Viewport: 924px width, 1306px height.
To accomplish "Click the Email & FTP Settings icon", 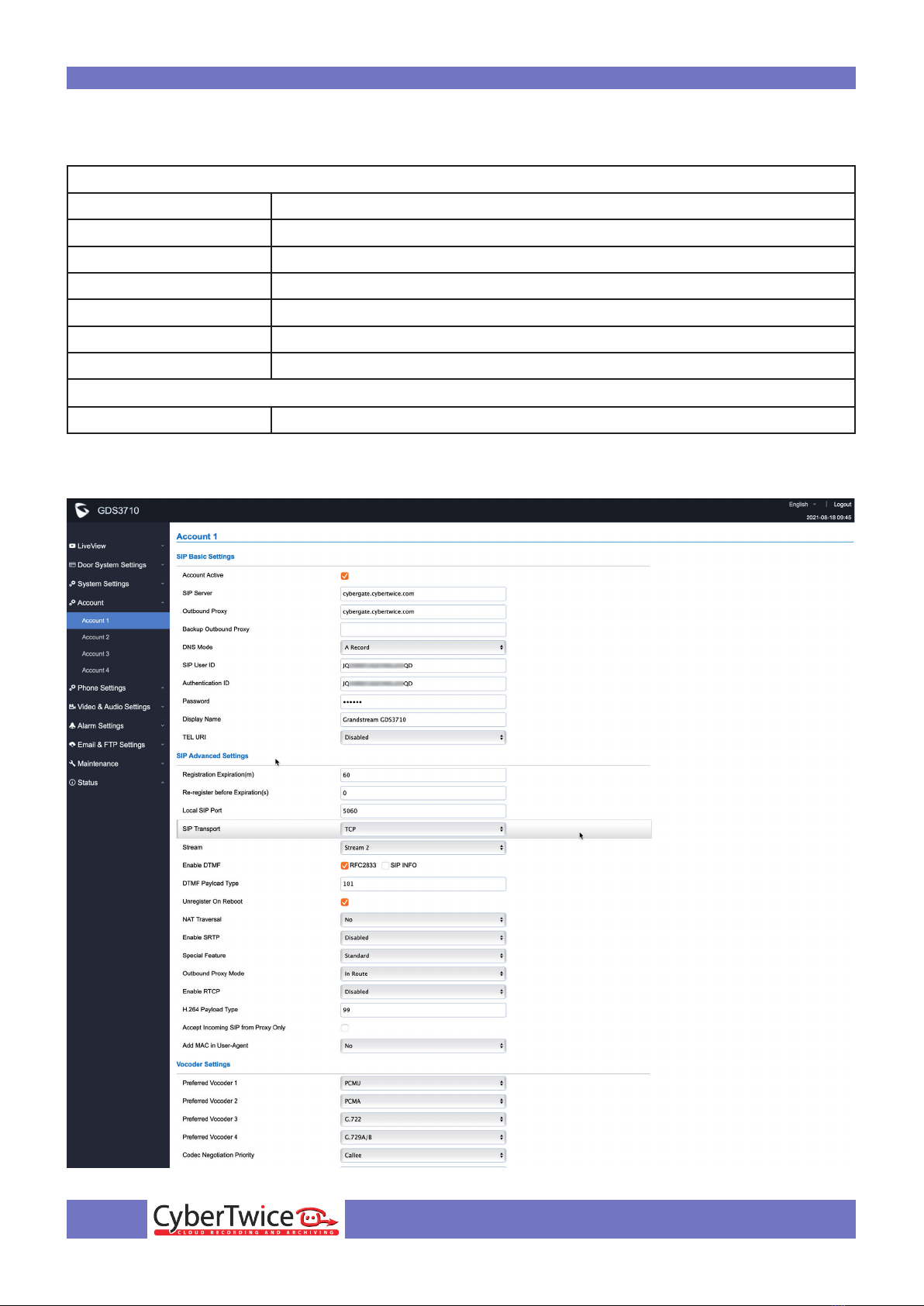I will pos(72,745).
